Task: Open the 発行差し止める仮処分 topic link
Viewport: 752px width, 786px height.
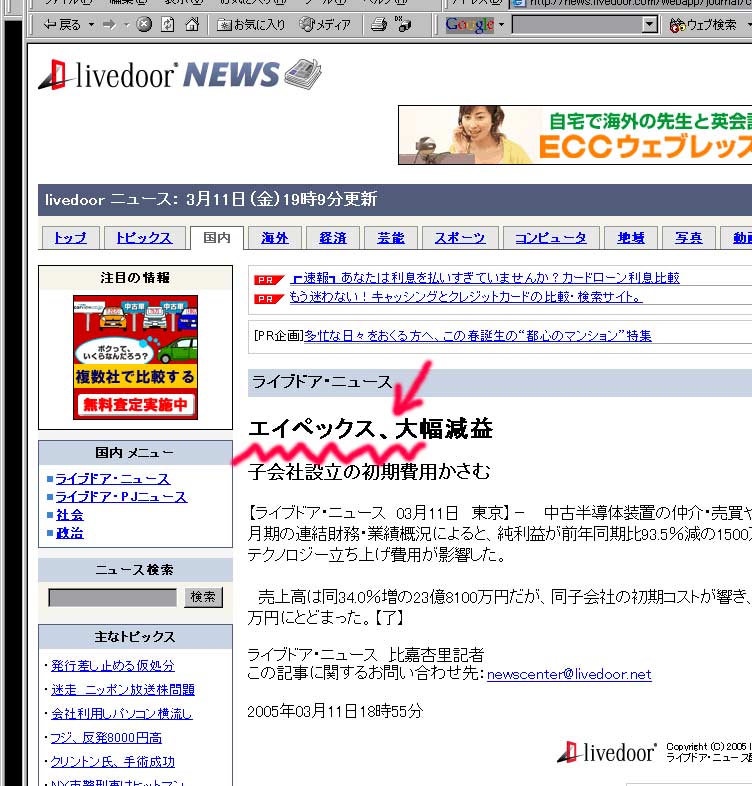Action: coord(113,666)
